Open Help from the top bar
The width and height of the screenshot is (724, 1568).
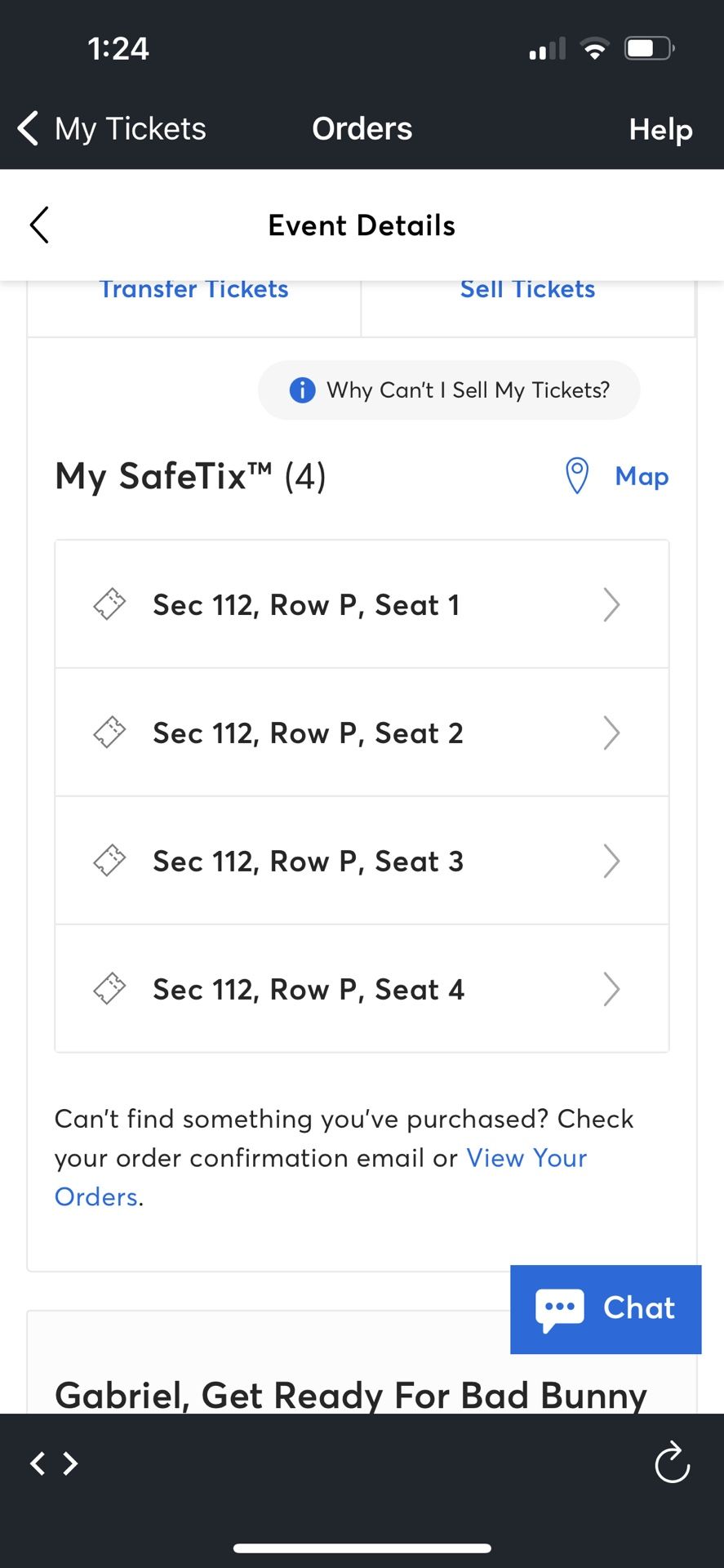point(660,128)
